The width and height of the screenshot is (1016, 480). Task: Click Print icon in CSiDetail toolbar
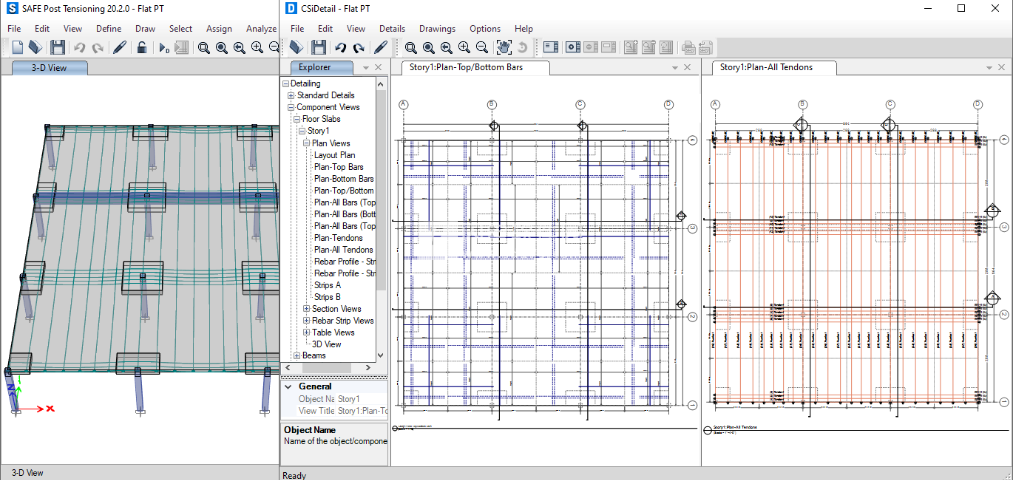coord(688,47)
